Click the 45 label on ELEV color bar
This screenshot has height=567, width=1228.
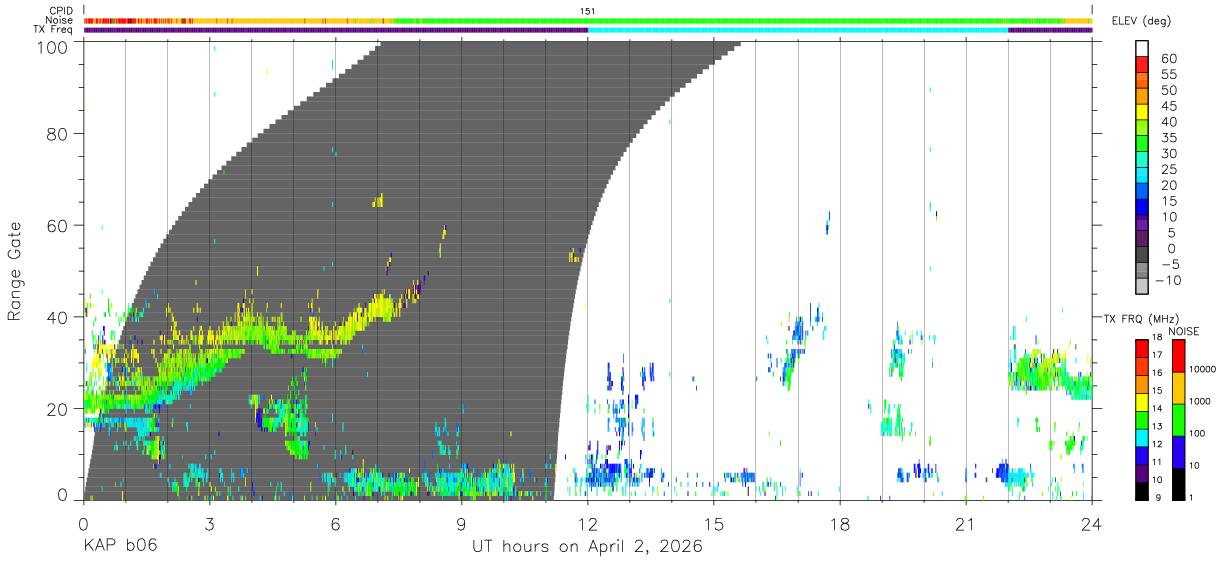click(x=1168, y=106)
